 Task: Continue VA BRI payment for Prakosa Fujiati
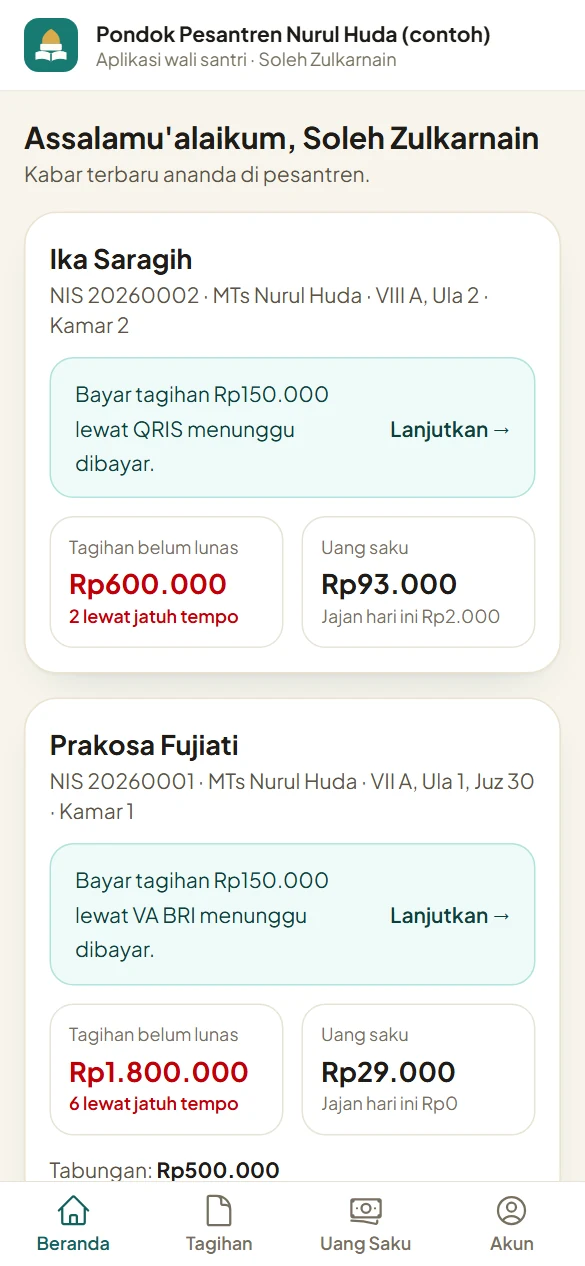(x=450, y=916)
